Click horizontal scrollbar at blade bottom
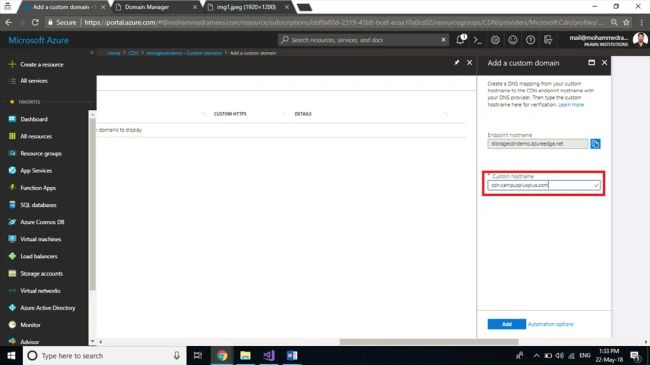 point(429,342)
